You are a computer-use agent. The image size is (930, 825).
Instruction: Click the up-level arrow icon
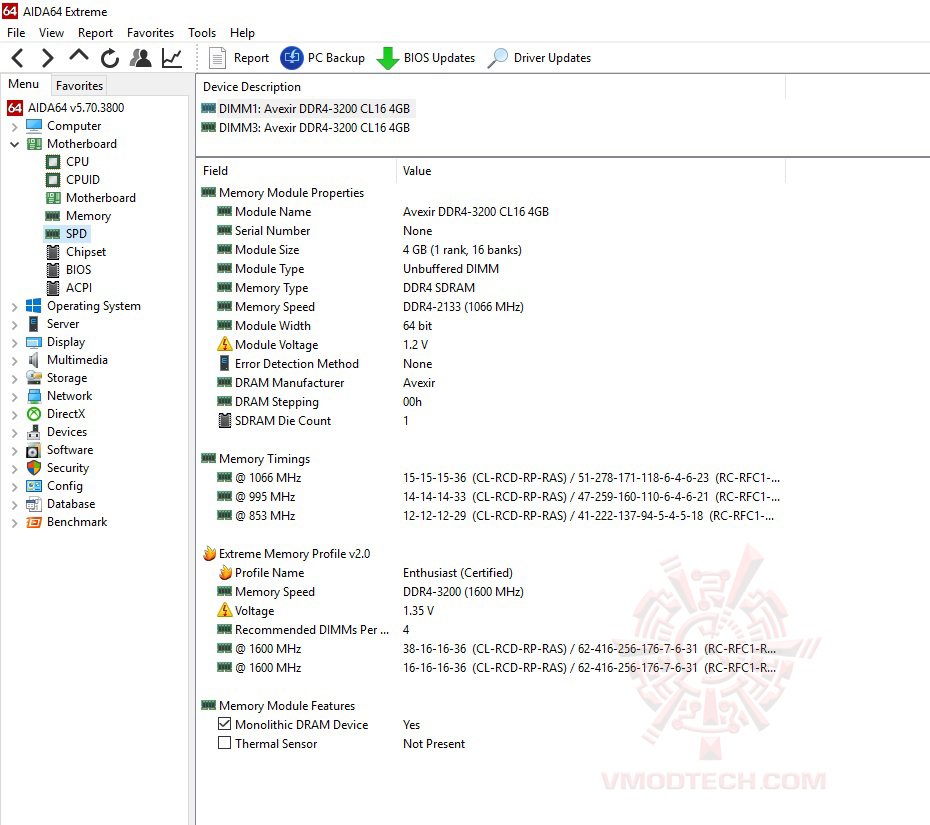(x=78, y=57)
